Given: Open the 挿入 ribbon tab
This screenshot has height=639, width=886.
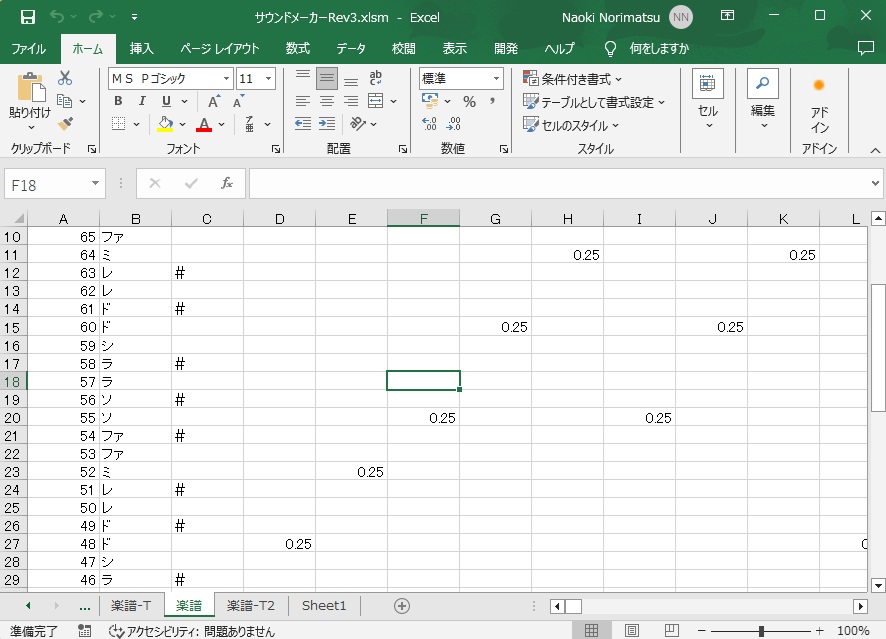Looking at the screenshot, I should (141, 48).
